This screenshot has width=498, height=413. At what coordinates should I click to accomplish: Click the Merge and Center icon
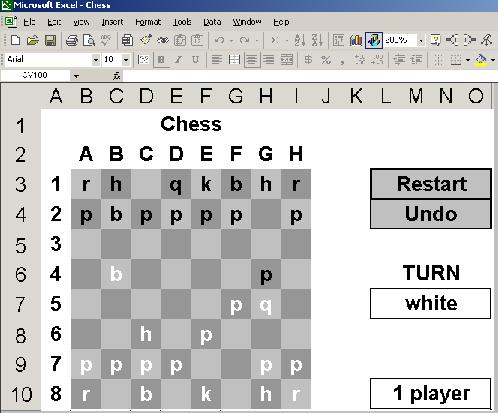coord(287,60)
